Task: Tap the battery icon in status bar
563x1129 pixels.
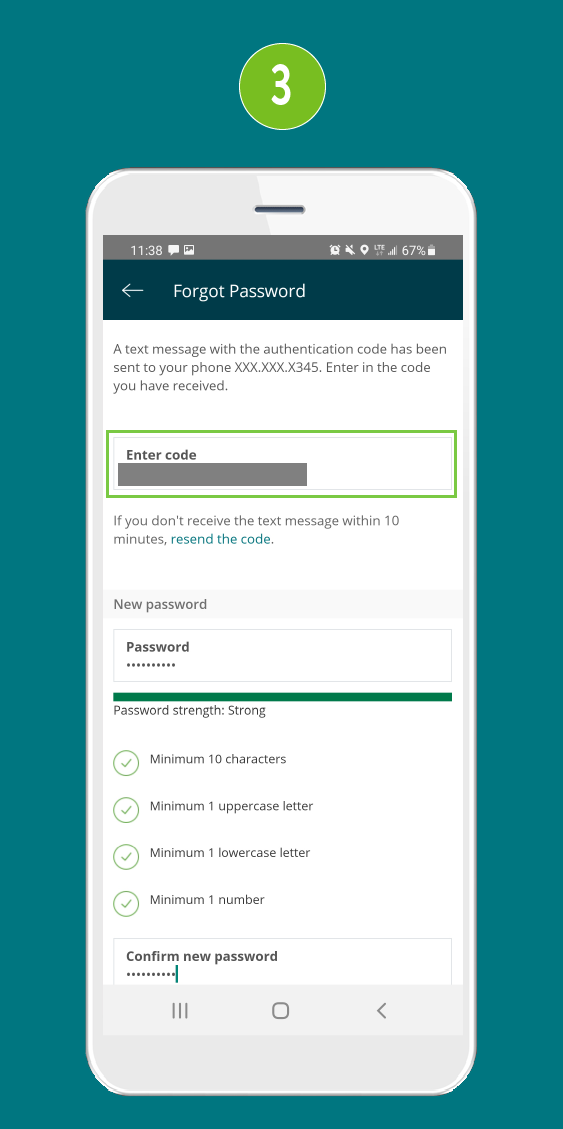Action: tap(431, 250)
